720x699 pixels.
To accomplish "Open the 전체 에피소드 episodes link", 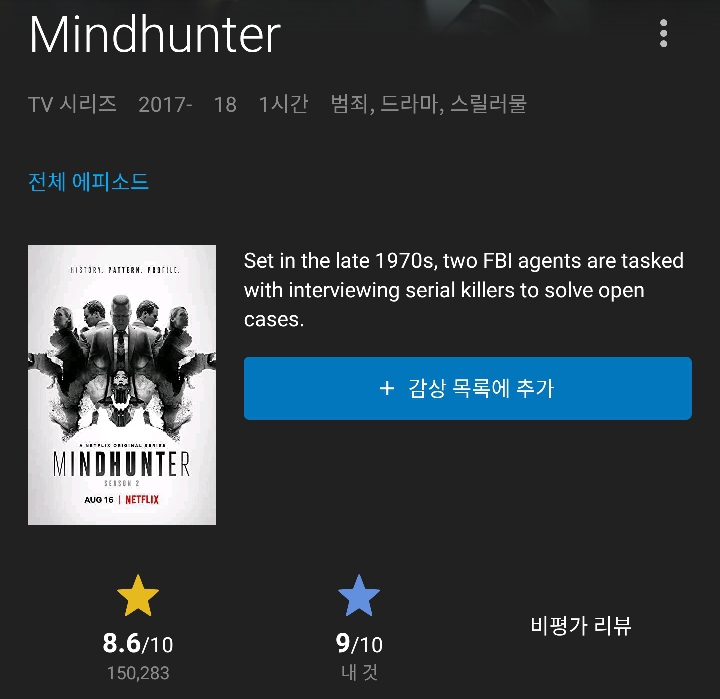I will 88,181.
